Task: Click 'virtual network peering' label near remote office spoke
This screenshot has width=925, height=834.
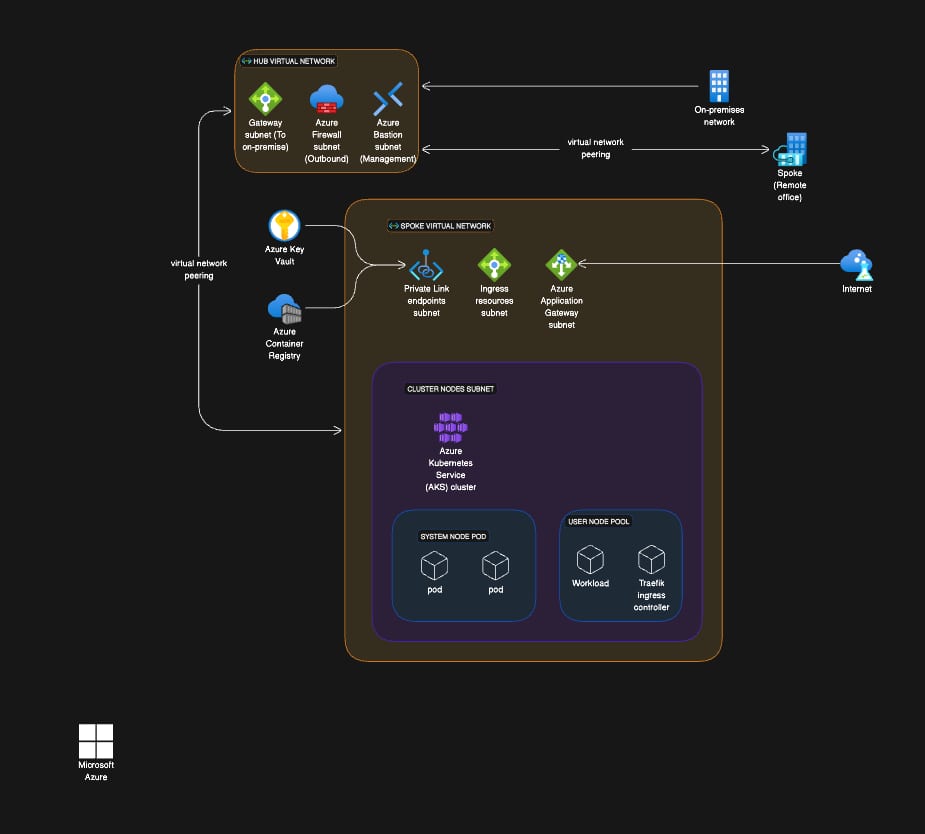Action: coord(595,148)
